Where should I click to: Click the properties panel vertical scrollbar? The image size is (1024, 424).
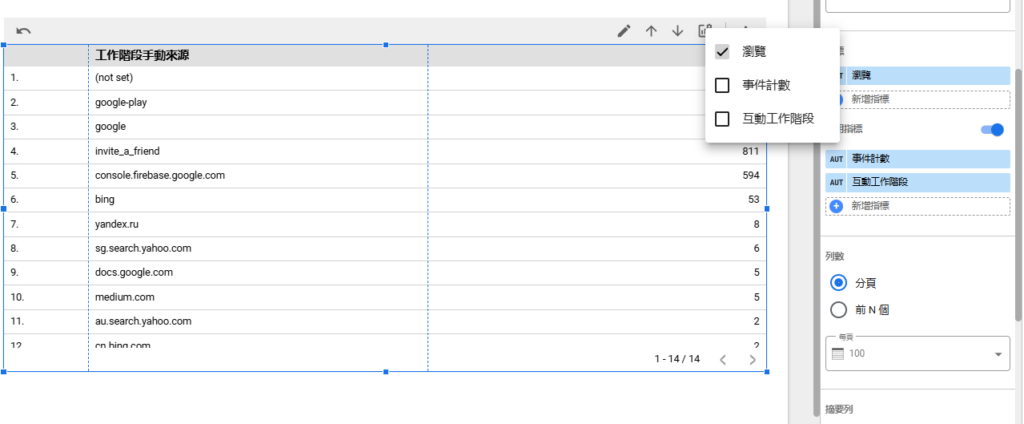point(1018,190)
